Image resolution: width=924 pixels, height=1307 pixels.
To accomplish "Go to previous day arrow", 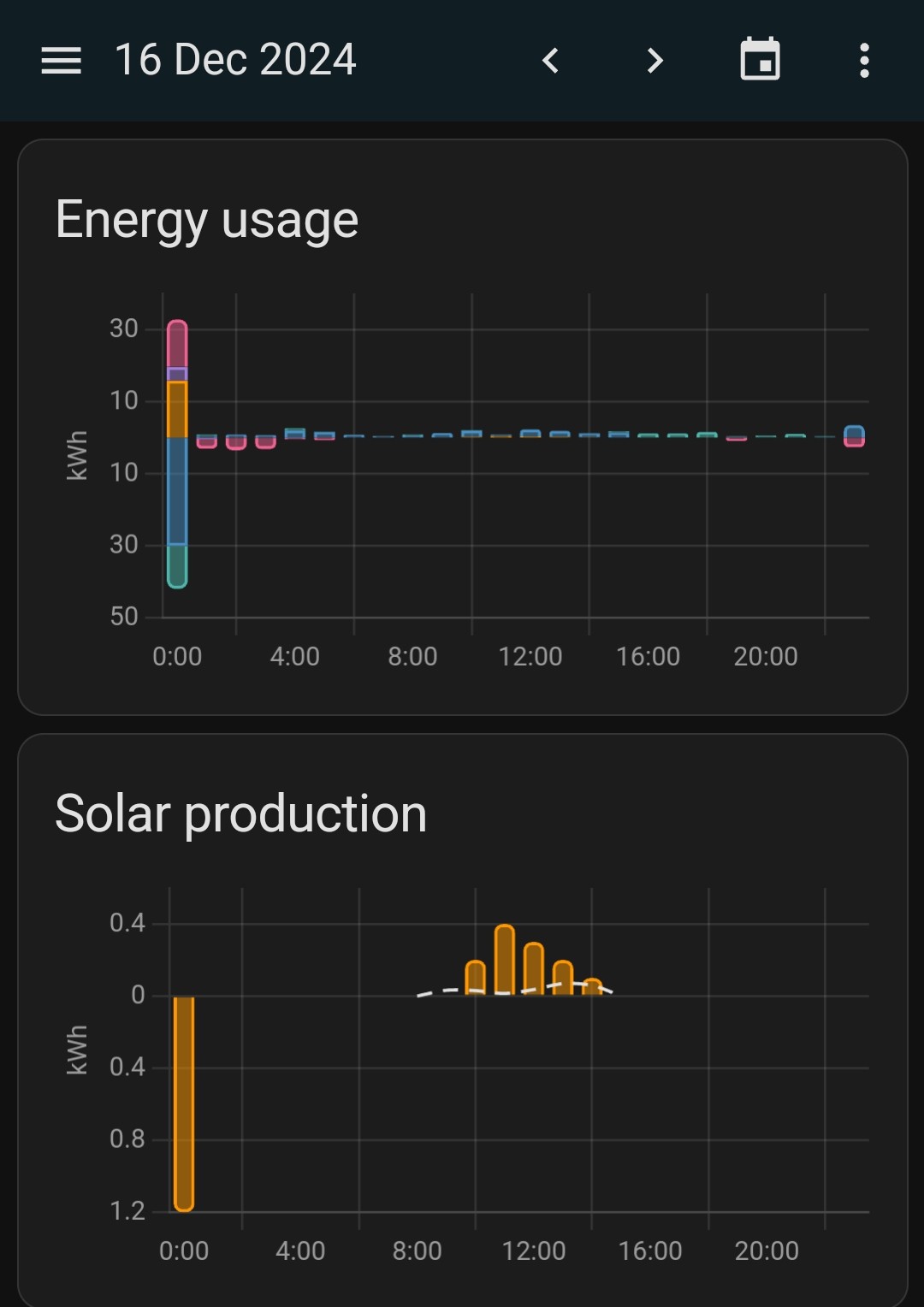I will point(551,61).
